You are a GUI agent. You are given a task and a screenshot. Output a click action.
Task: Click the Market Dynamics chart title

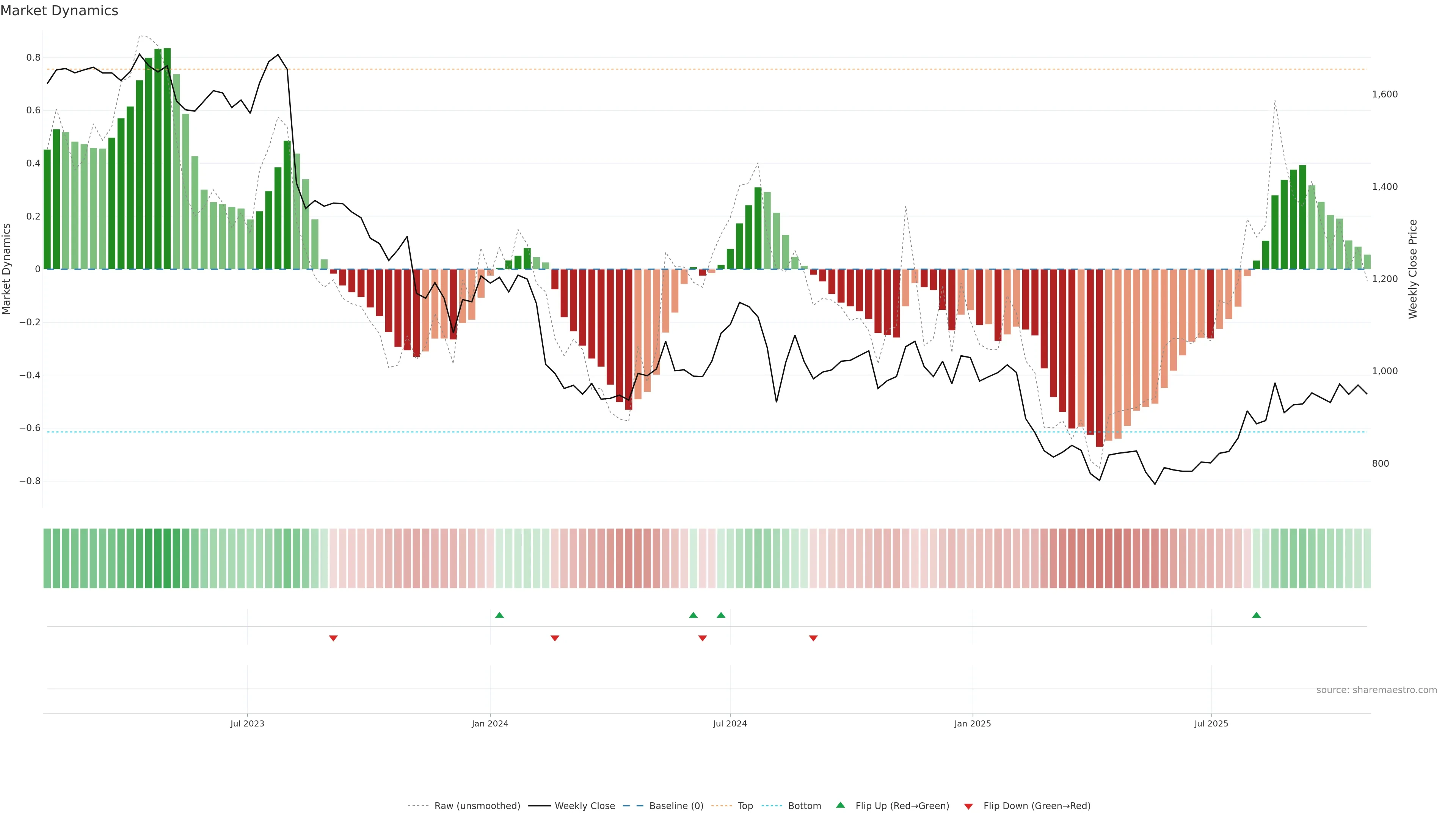(x=60, y=11)
